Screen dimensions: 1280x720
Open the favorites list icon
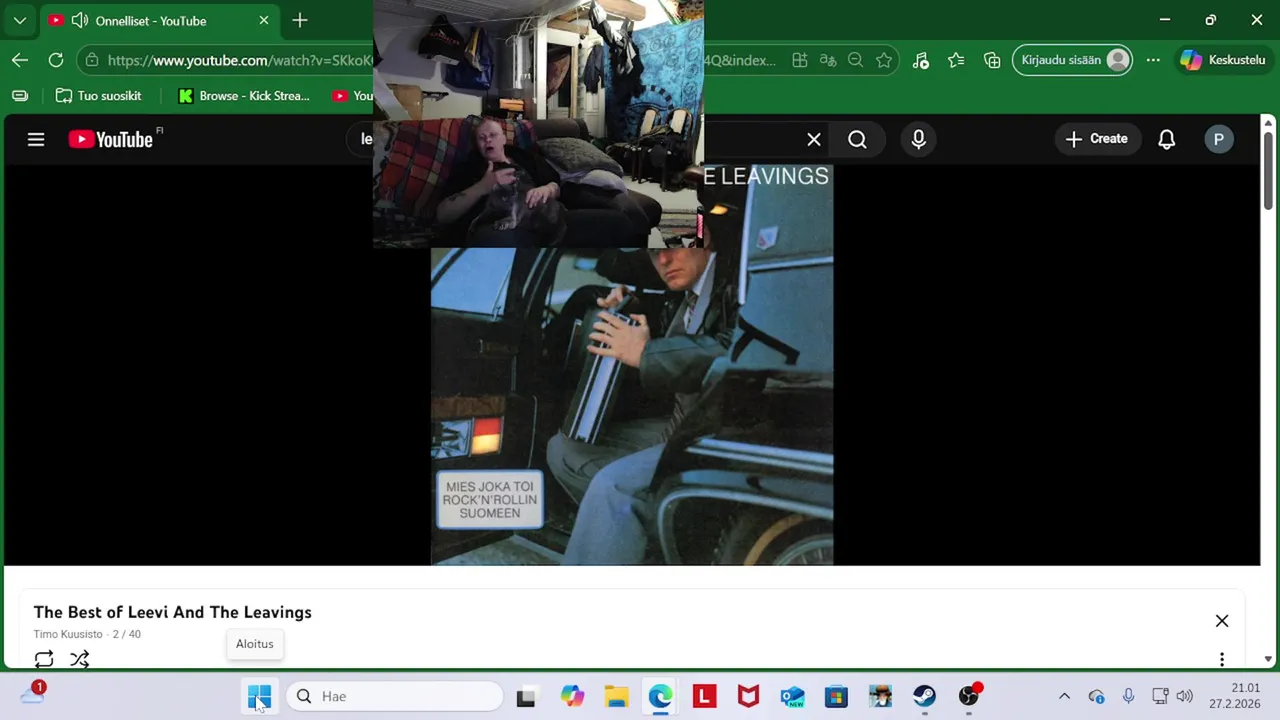[956, 60]
